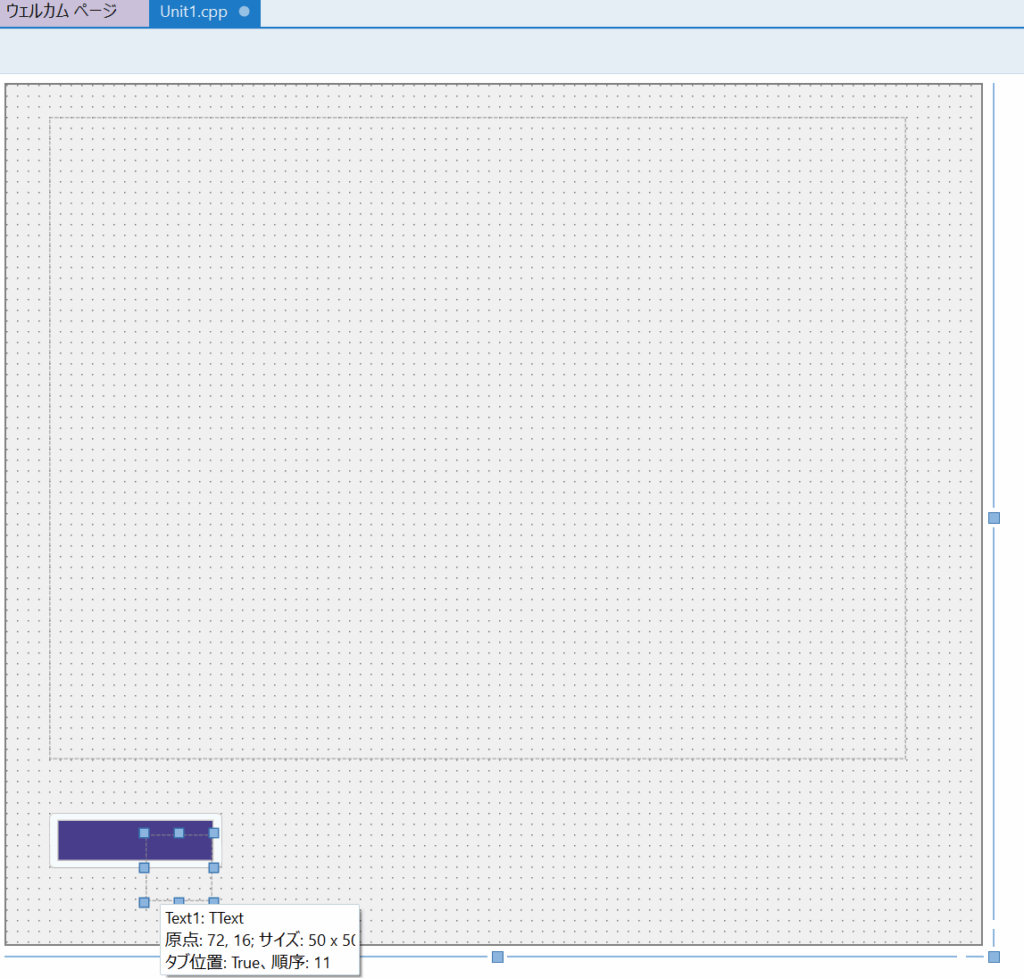Click the white rounded border around purple rectangle
The image size is (1024, 978).
(x=54, y=840)
